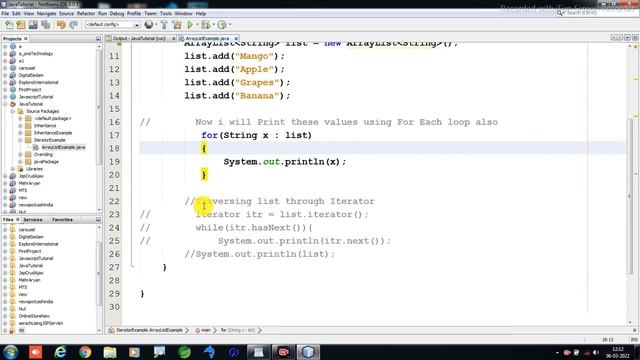Click the Save All toolbar icon
Image resolution: width=640 pixels, height=360 pixels.
(45, 25)
